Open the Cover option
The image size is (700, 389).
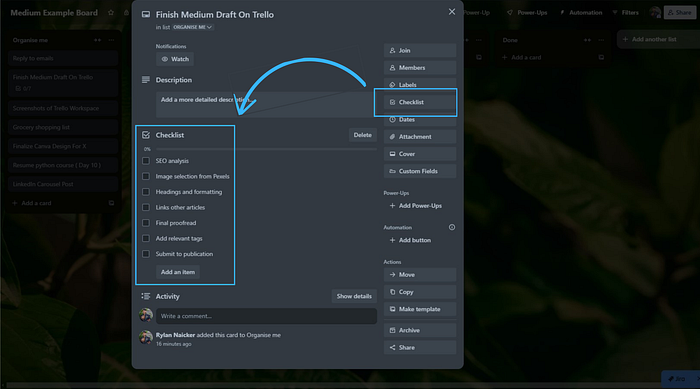pos(420,154)
